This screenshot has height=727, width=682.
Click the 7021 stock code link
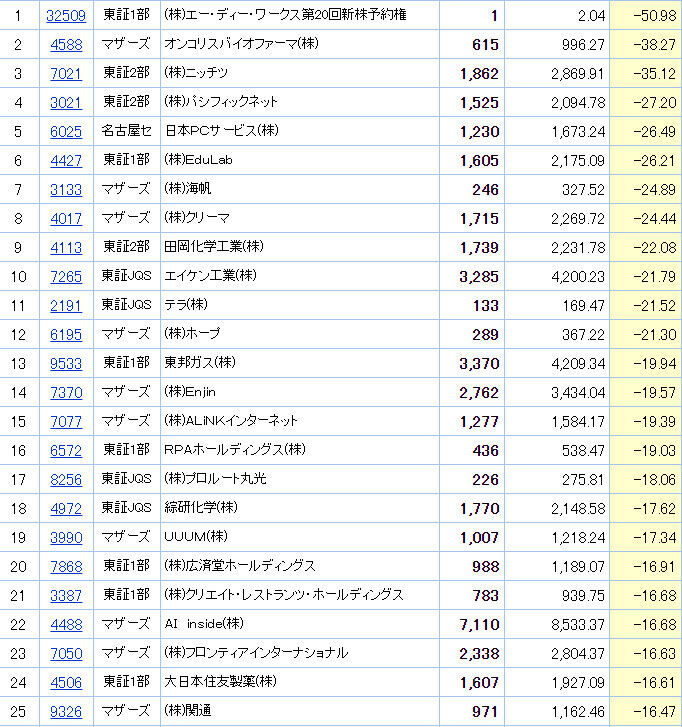[x=66, y=74]
